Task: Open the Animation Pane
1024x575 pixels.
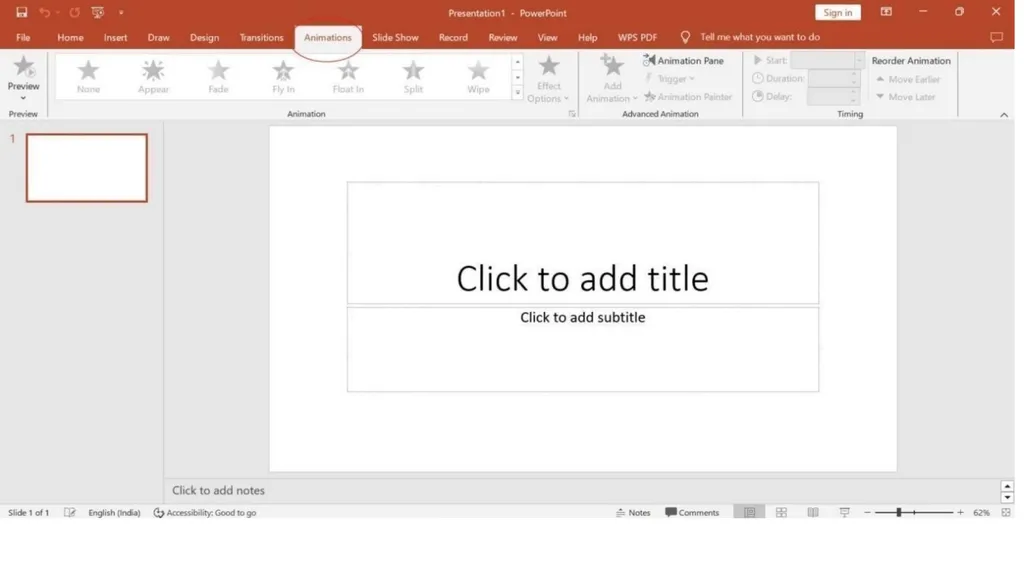Action: pyautogui.click(x=683, y=61)
